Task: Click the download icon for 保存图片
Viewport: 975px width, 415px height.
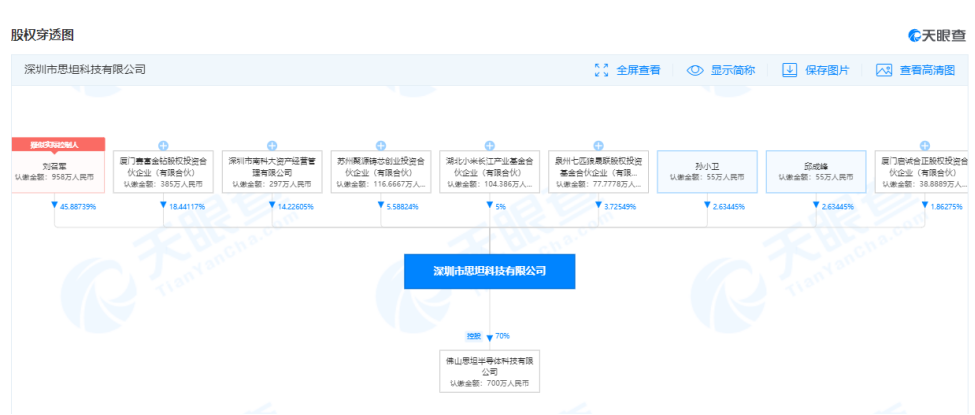Action: pyautogui.click(x=789, y=70)
